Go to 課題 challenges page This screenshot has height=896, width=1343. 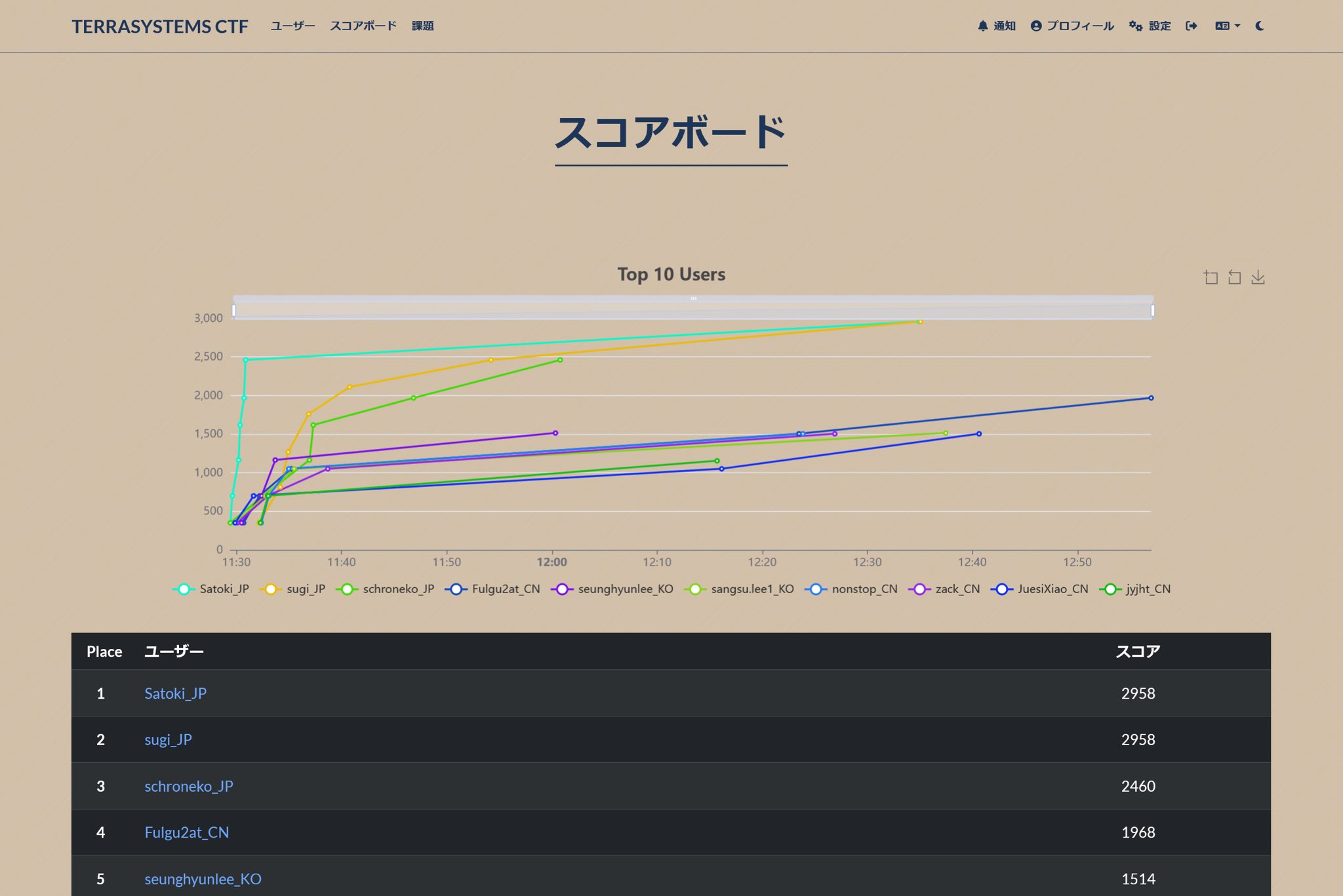pos(422,26)
